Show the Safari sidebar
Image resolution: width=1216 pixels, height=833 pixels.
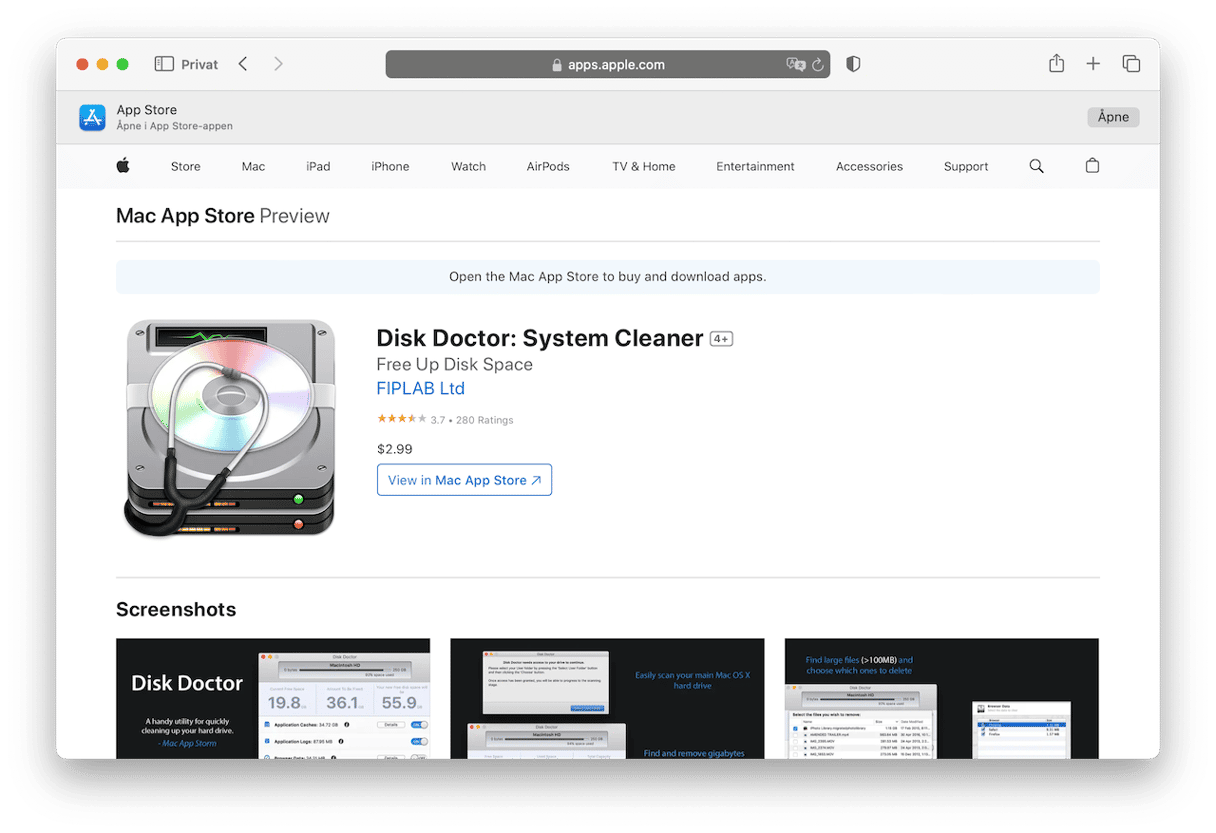(x=164, y=64)
